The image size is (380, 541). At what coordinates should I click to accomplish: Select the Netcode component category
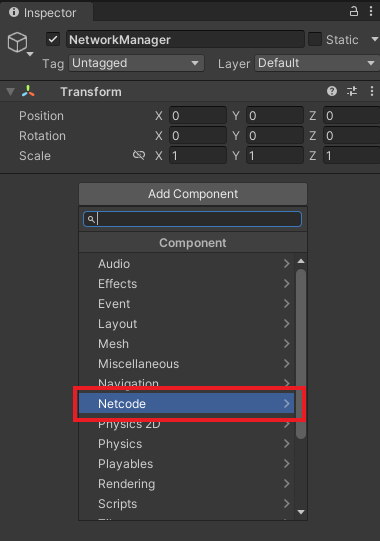tap(186, 403)
